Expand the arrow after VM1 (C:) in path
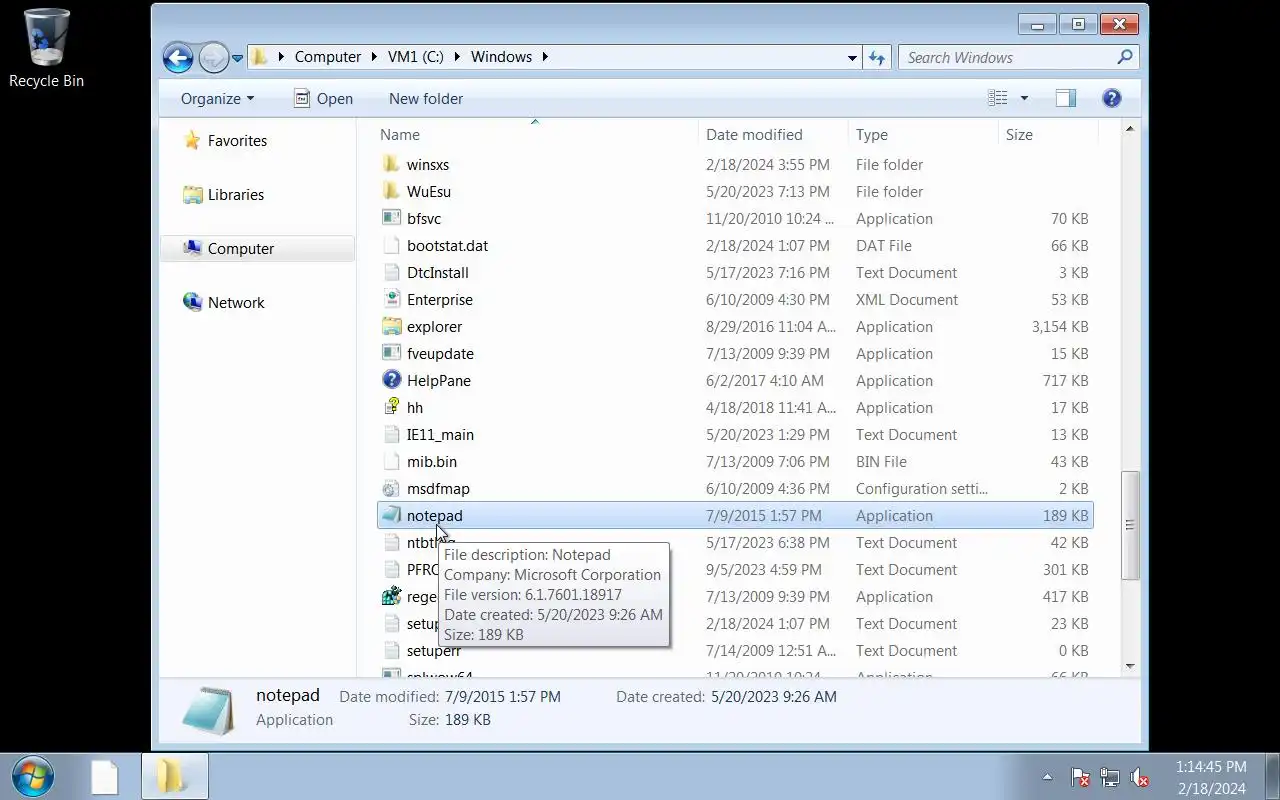 (x=457, y=57)
